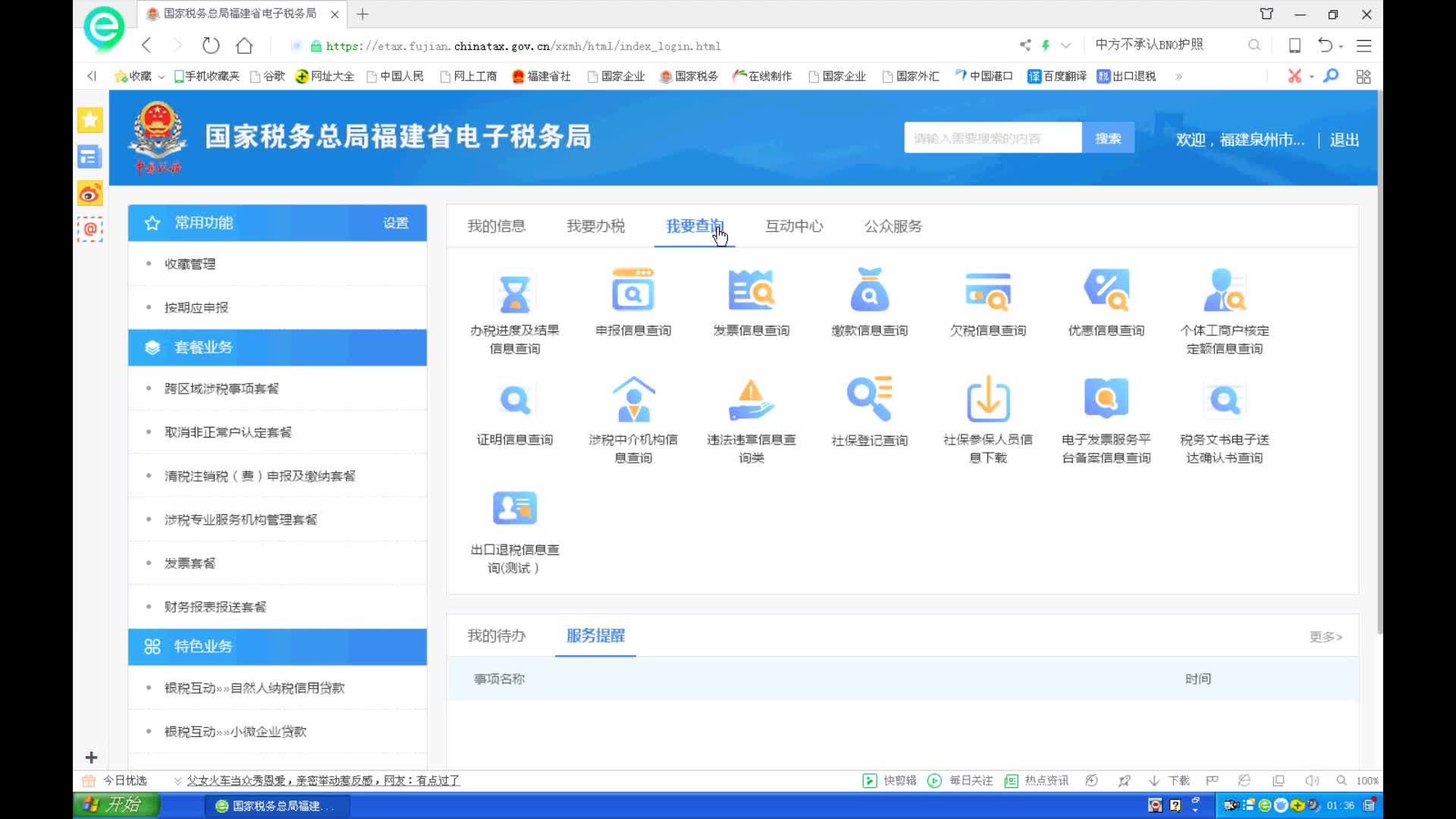
Task: Open 缴款信息查询 (payment info query)
Action: [869, 302]
